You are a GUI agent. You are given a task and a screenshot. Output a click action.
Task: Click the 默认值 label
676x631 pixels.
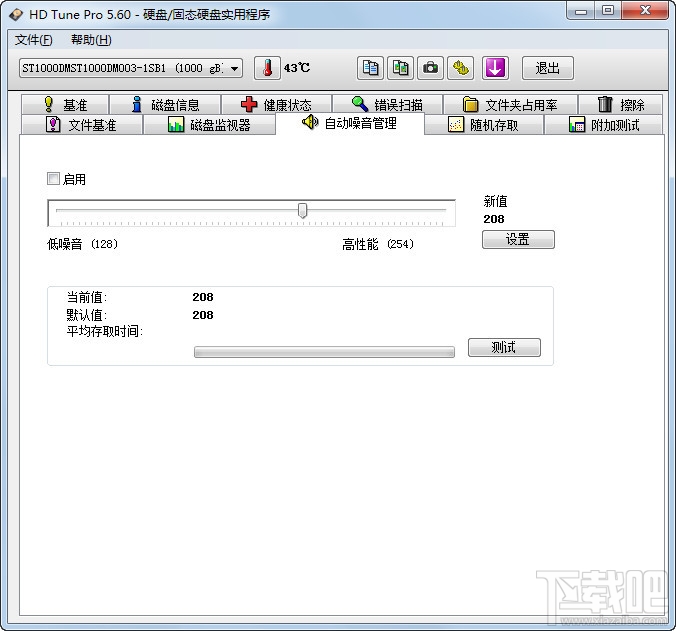click(87, 315)
